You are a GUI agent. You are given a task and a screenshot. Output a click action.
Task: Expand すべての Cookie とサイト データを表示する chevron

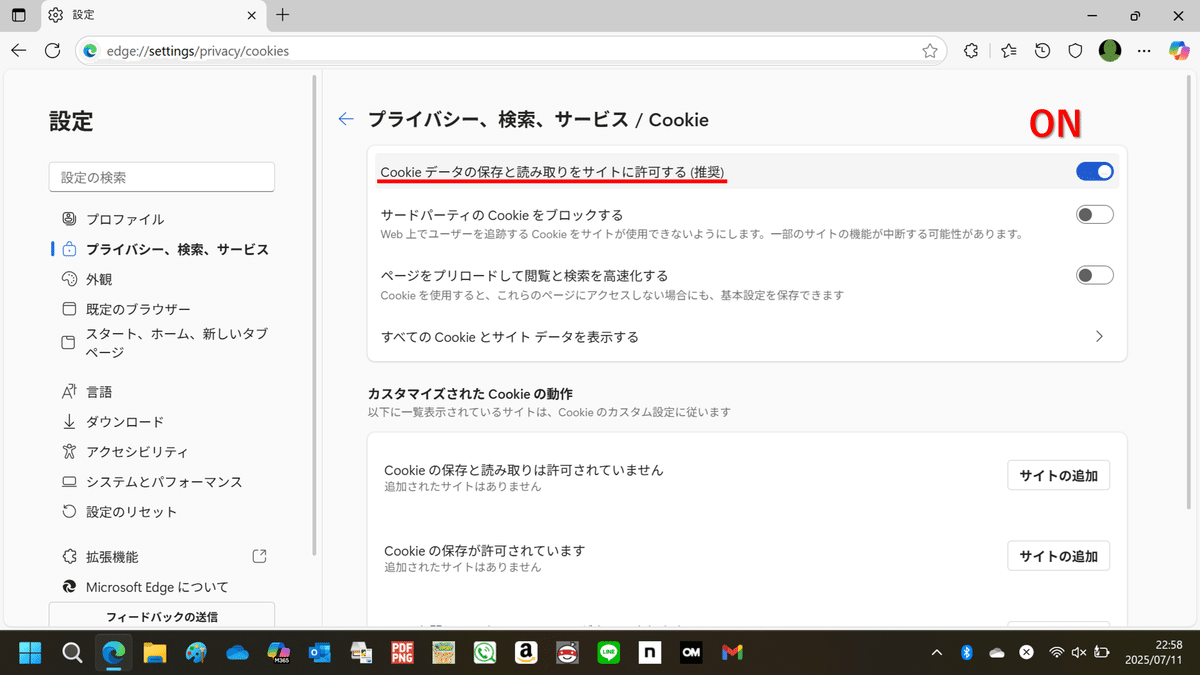coord(1099,337)
